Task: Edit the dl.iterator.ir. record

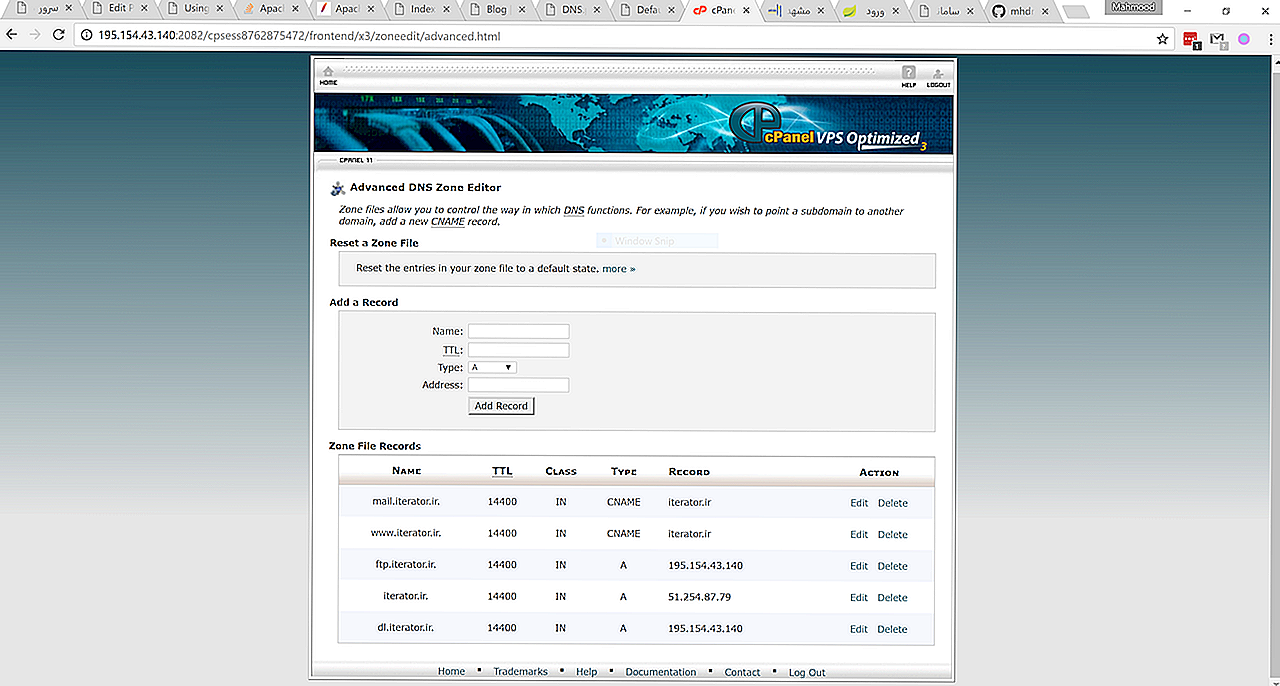Action: [859, 629]
